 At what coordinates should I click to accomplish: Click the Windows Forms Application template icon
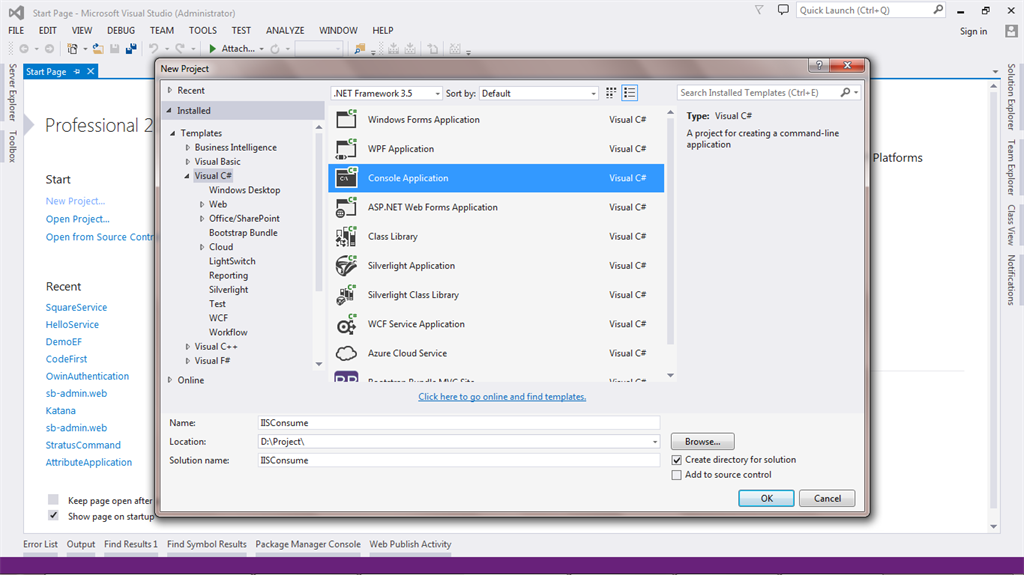346,120
